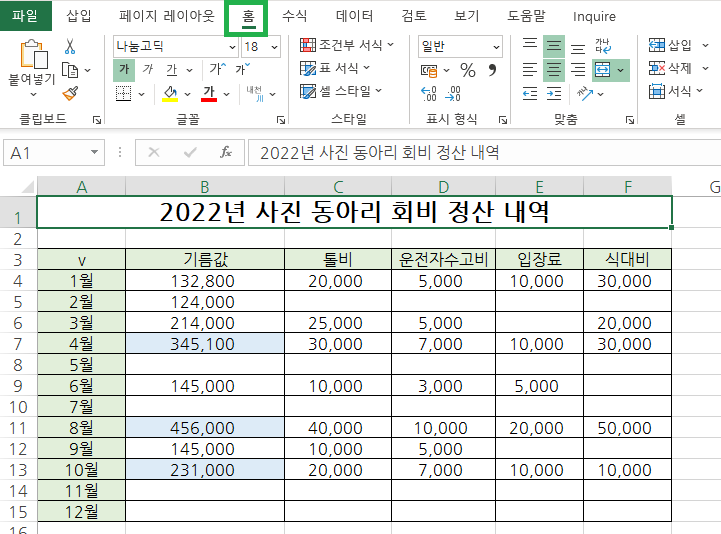Click the Paste clipboard icon

(x=34, y=54)
